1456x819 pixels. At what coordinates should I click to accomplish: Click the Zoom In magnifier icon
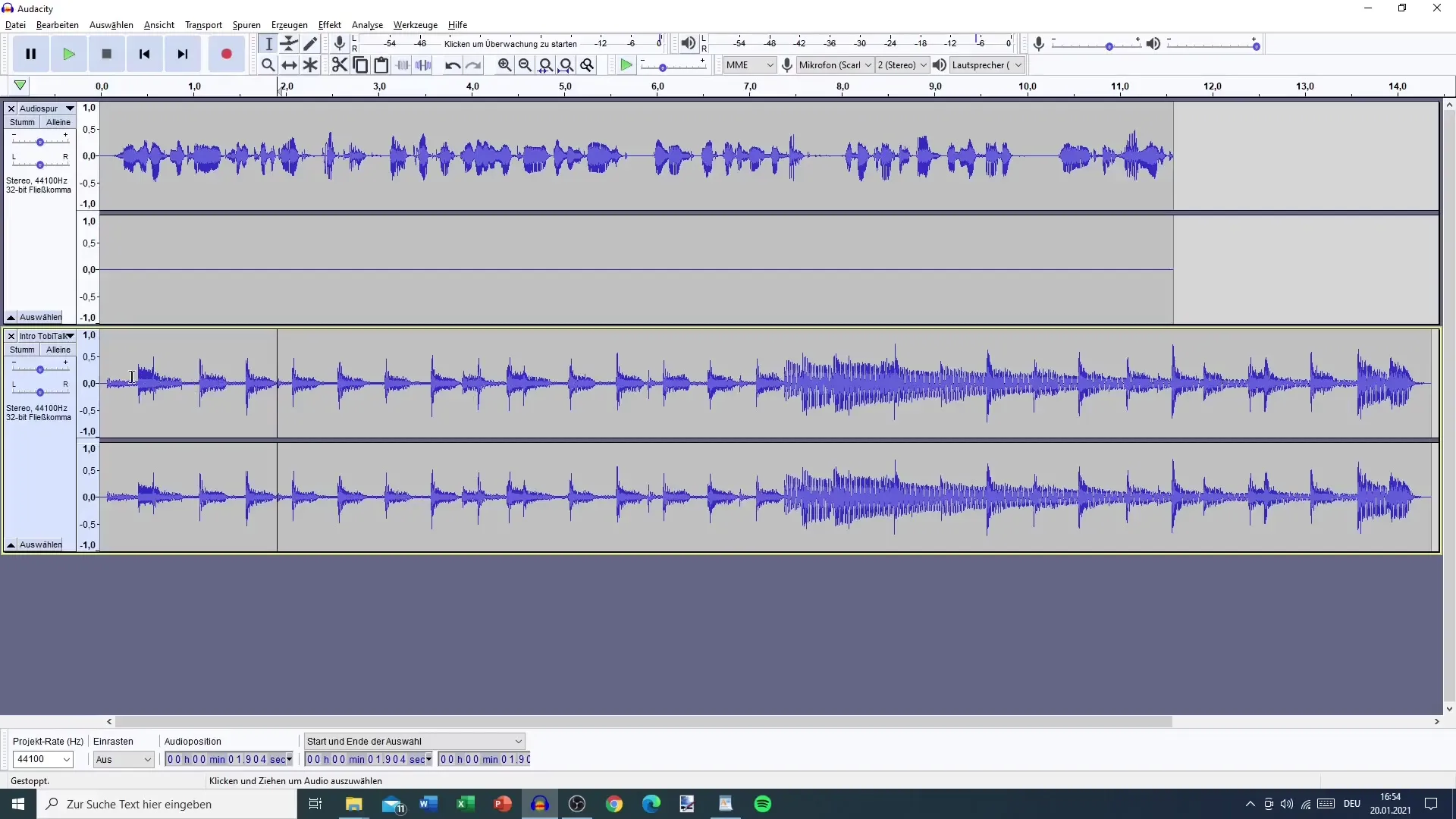tap(504, 65)
